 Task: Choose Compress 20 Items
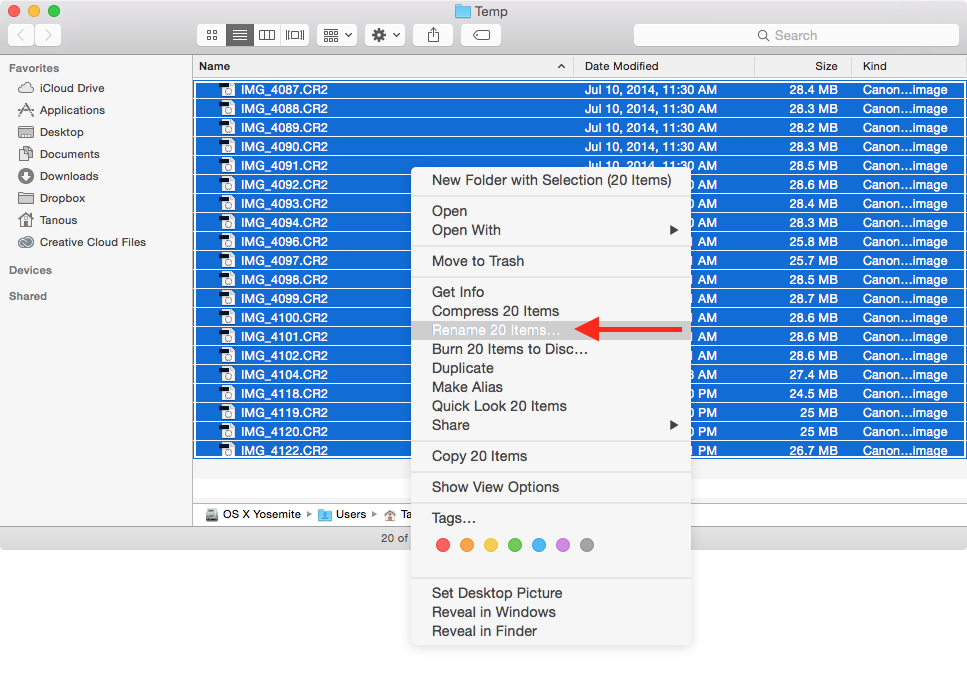pyautogui.click(x=551, y=311)
